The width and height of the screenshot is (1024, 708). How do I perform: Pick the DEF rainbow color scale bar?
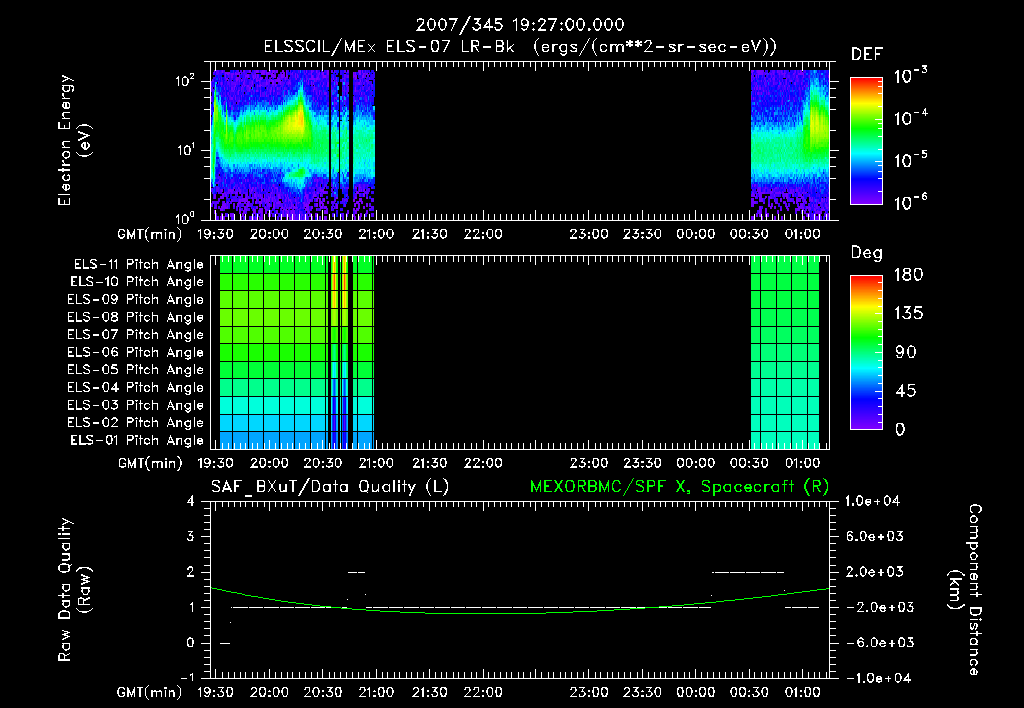(866, 141)
